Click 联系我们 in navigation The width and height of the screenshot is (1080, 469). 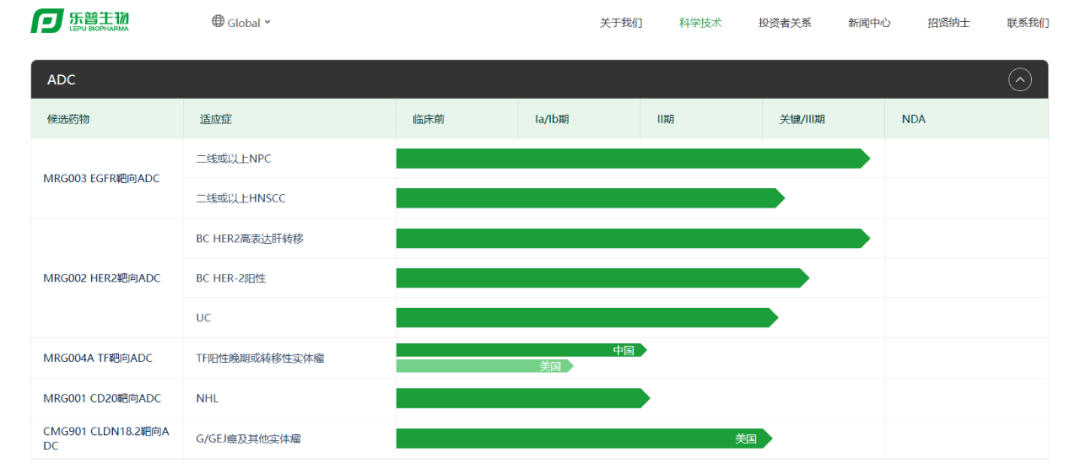pos(1027,23)
